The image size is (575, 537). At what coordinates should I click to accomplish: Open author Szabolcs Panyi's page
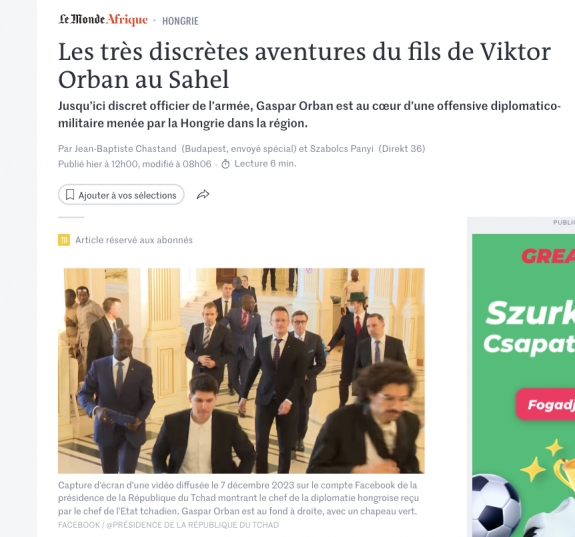[x=341, y=149]
